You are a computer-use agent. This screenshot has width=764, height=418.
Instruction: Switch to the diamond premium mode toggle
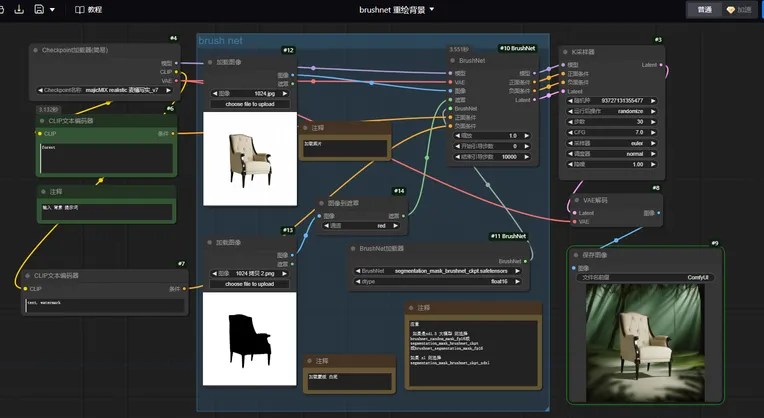point(742,9)
